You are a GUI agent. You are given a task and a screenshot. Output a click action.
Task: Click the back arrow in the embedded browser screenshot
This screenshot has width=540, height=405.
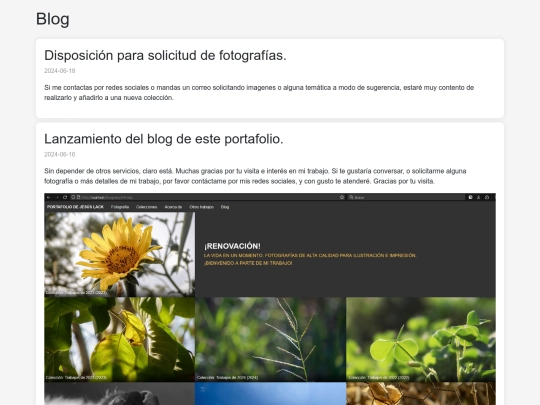(x=49, y=197)
